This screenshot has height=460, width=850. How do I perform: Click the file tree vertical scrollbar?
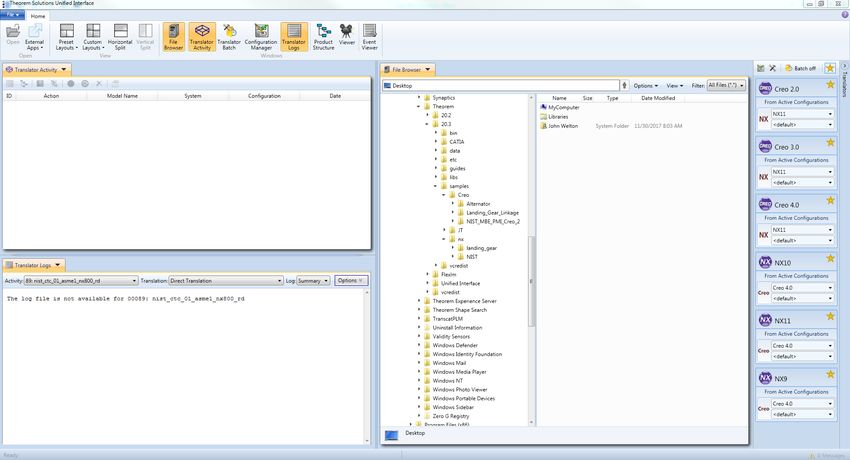click(531, 282)
